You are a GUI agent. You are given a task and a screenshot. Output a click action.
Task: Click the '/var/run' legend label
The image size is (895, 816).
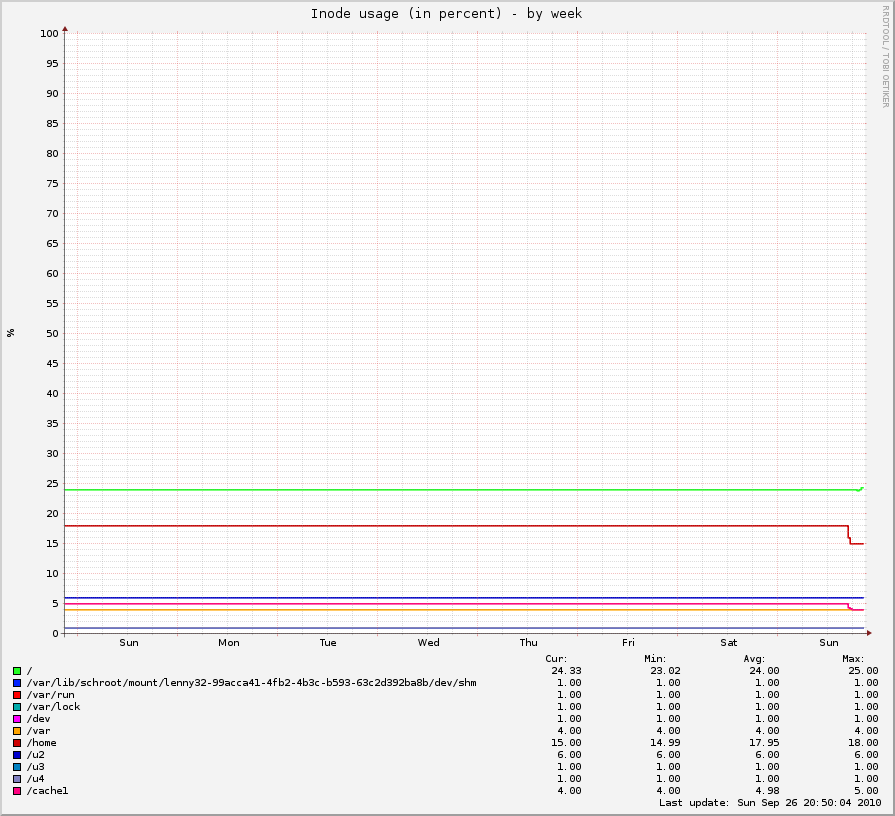click(x=51, y=695)
